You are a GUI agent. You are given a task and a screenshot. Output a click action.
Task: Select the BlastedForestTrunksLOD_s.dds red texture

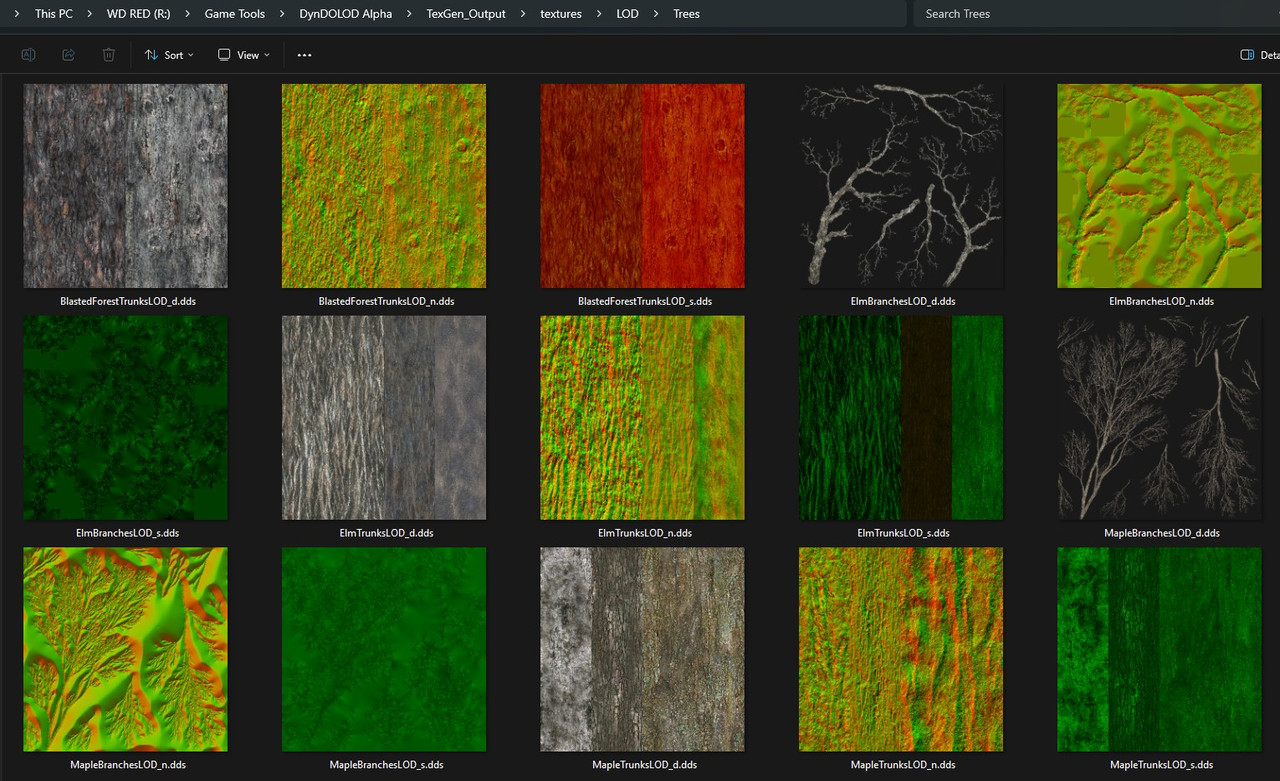[x=642, y=186]
